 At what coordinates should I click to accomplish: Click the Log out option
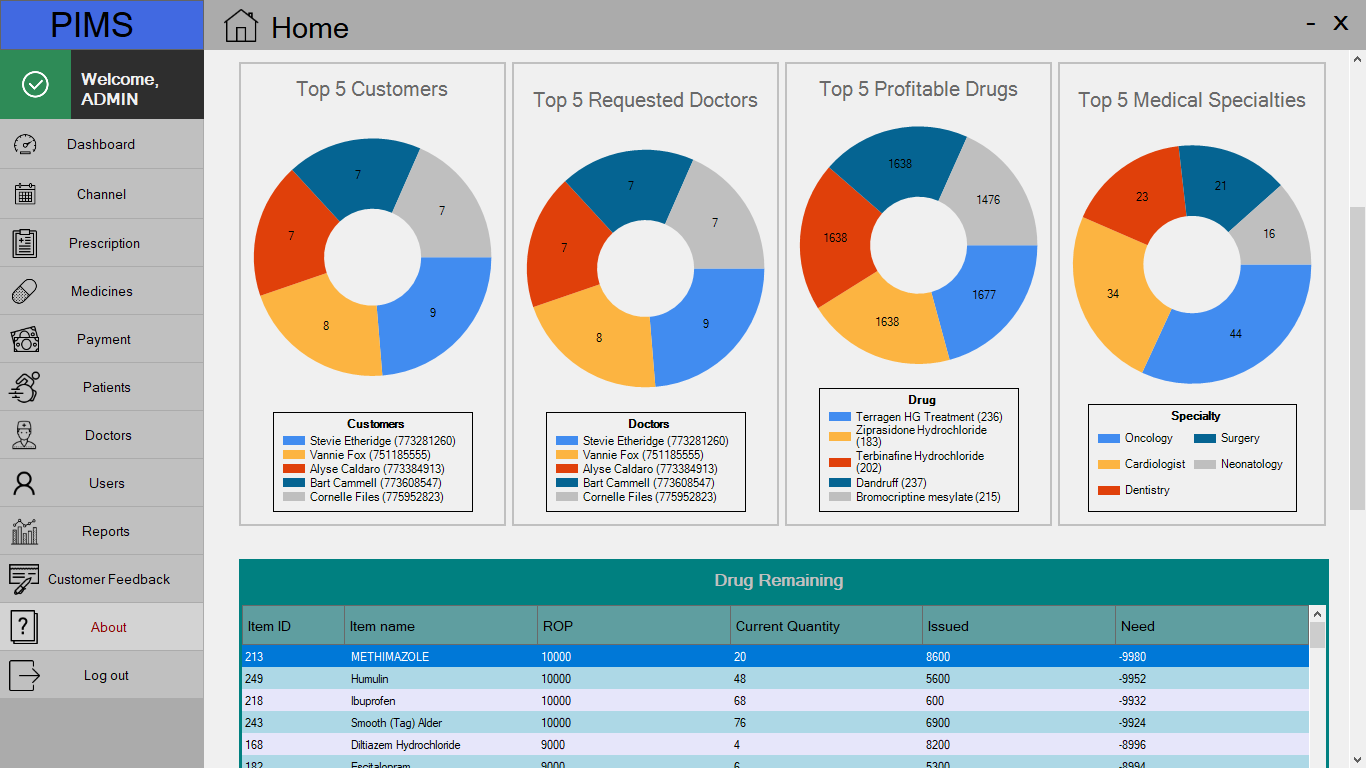[25, 674]
